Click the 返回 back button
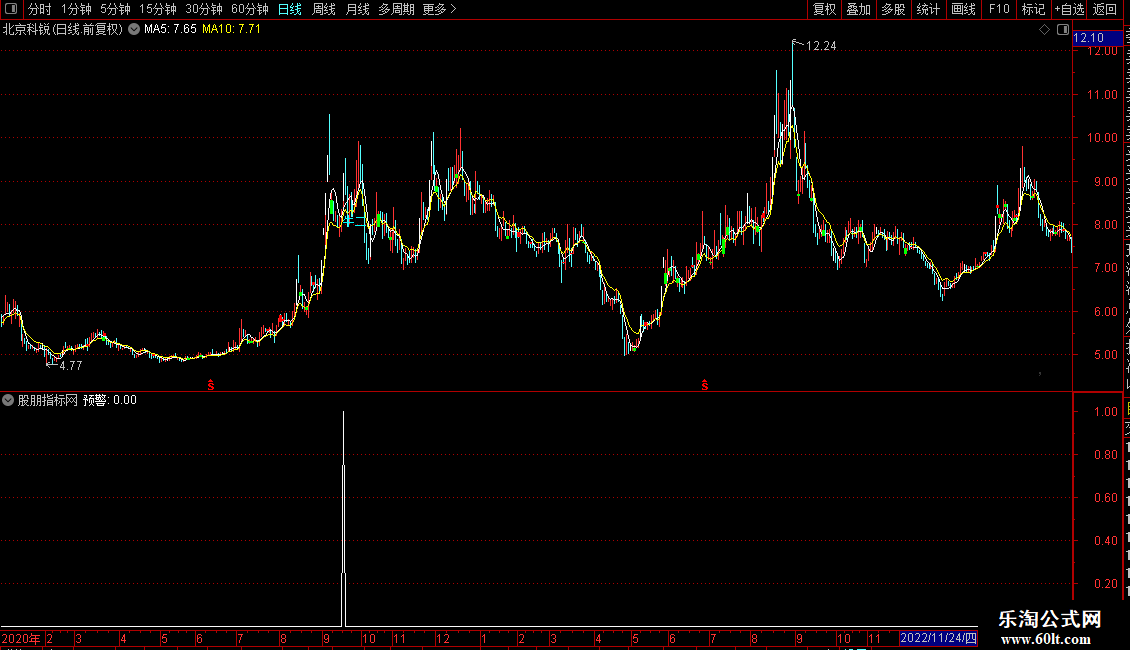Viewport: 1130px width, 650px height. tap(1104, 9)
